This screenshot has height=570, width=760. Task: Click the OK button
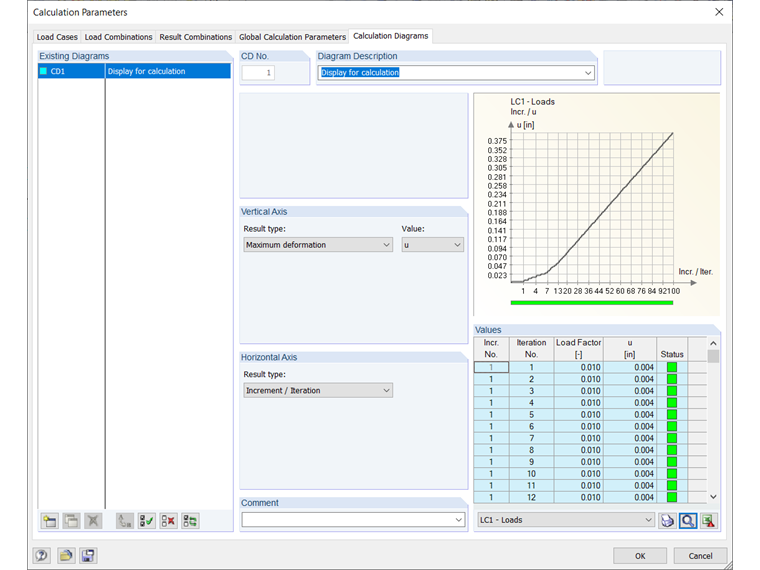click(x=640, y=556)
